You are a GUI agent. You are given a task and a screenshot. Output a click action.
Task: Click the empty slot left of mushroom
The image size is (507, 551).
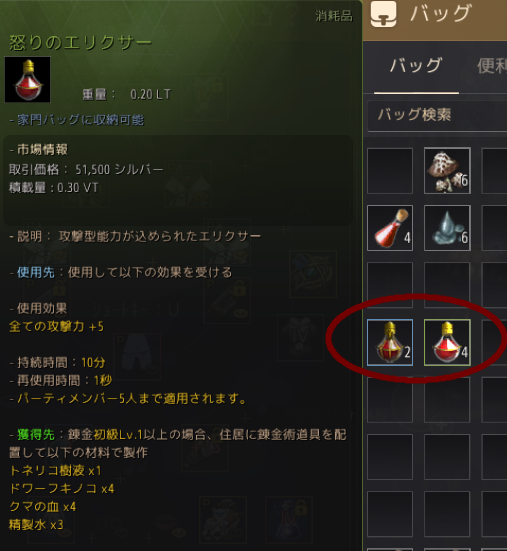tap(390, 171)
